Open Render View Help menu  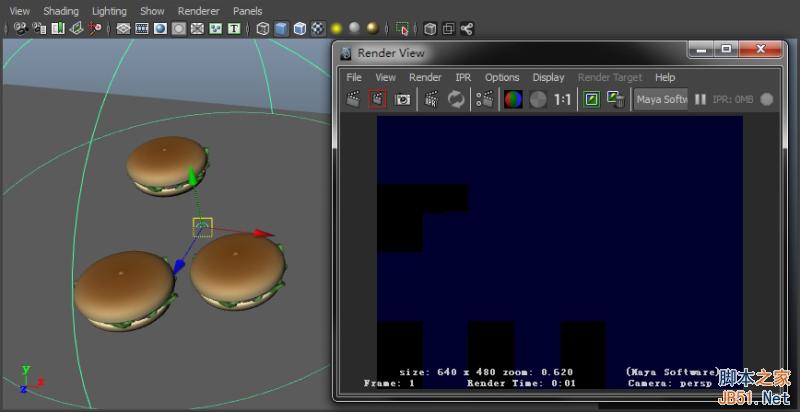pos(665,78)
